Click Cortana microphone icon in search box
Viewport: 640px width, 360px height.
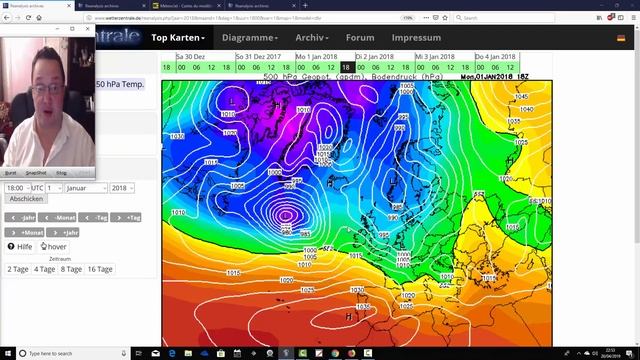pos(124,353)
